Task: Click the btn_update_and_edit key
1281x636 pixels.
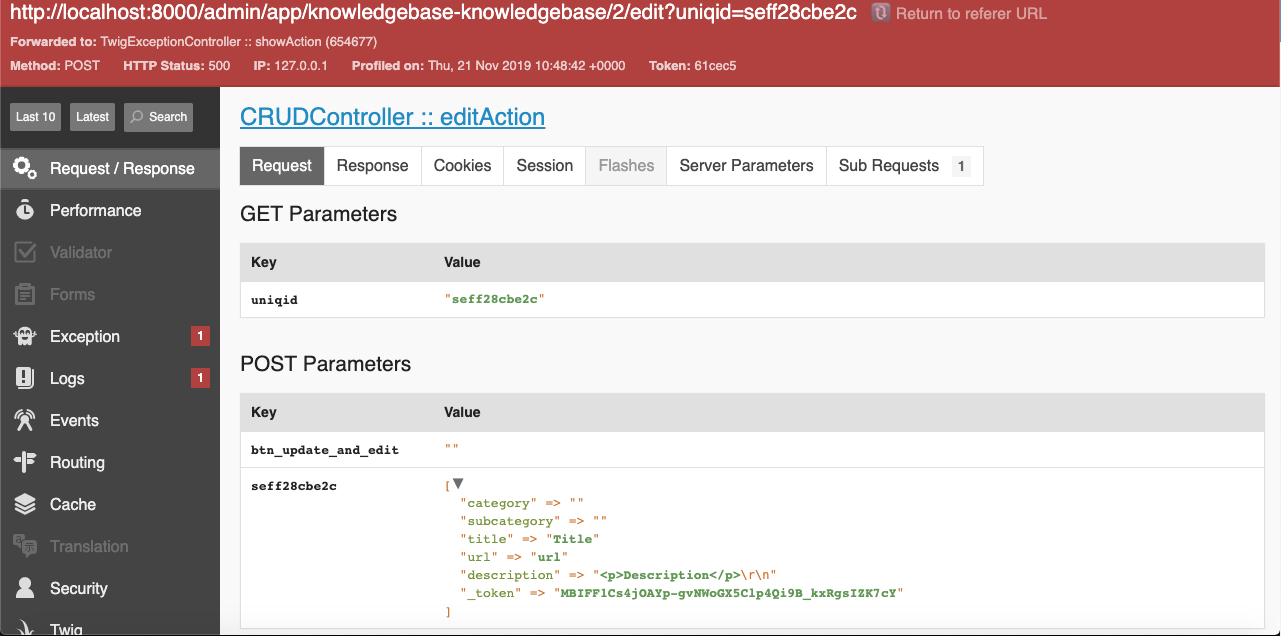Action: coord(325,449)
